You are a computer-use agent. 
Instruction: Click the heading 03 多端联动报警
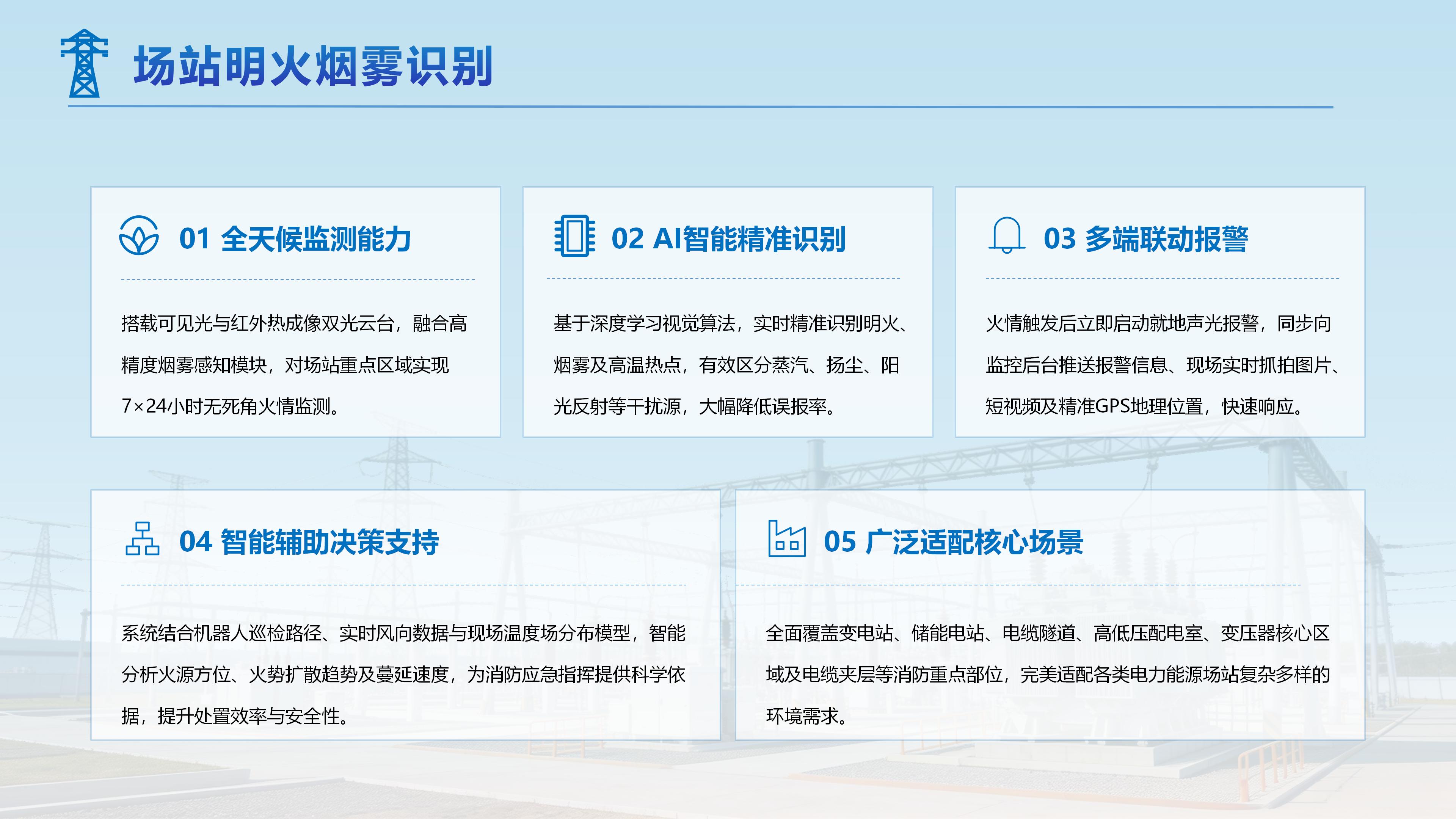pyautogui.click(x=1146, y=238)
